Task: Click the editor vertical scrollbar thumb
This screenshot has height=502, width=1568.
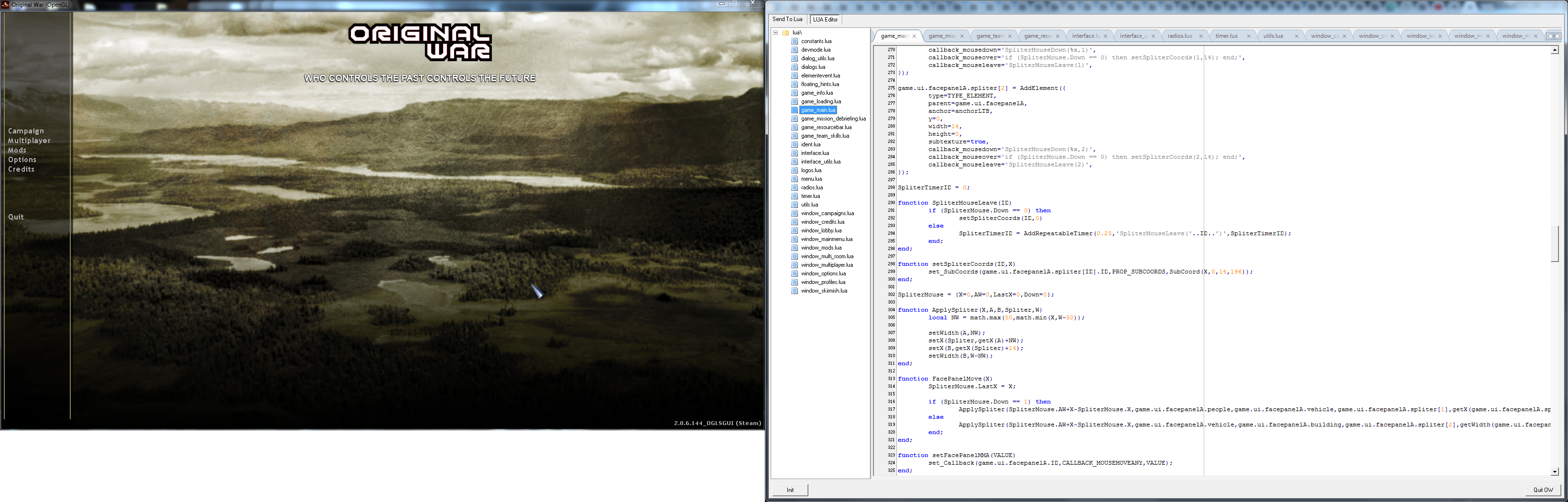Action: pos(1555,243)
